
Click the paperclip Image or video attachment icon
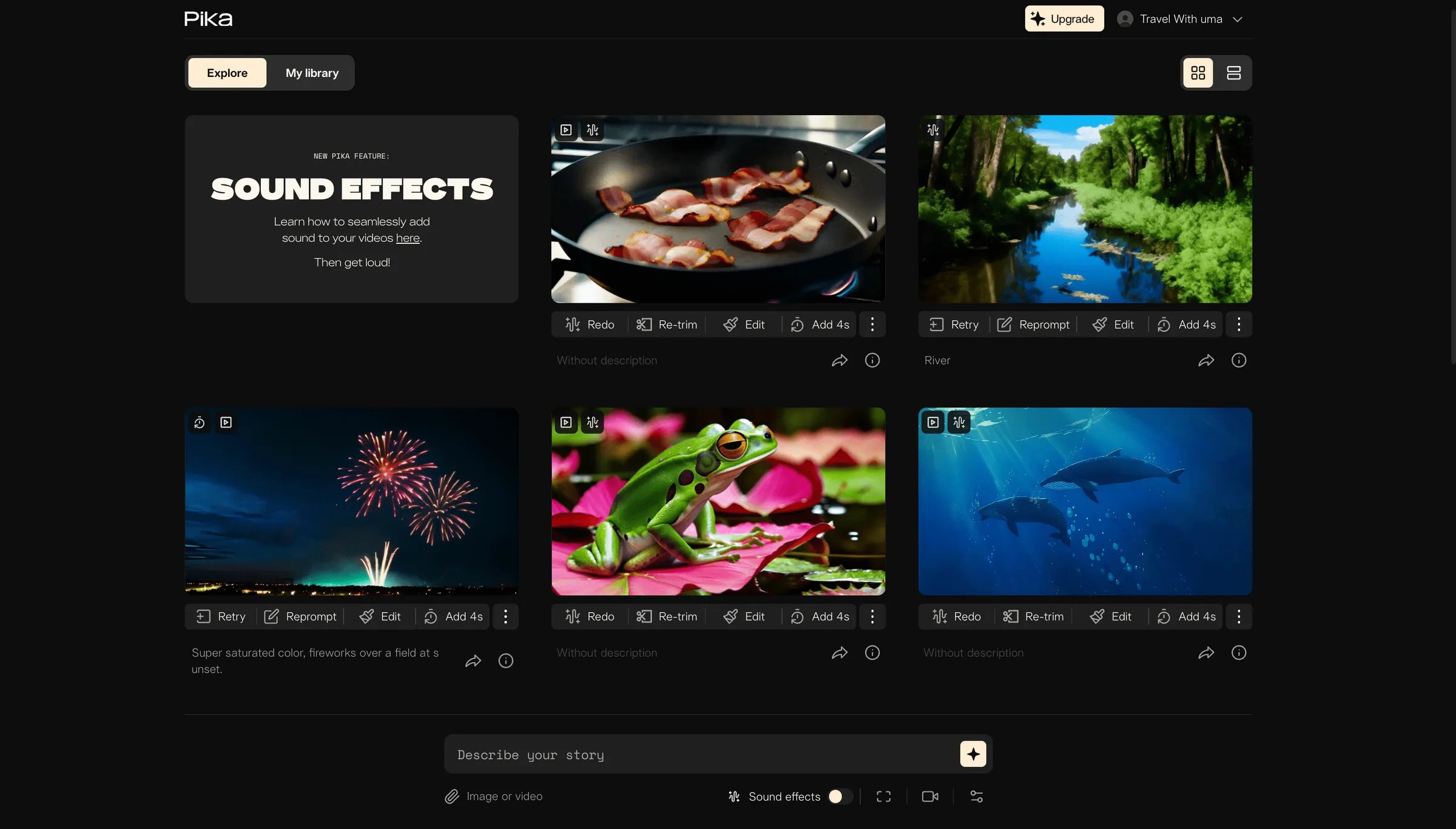coord(452,796)
